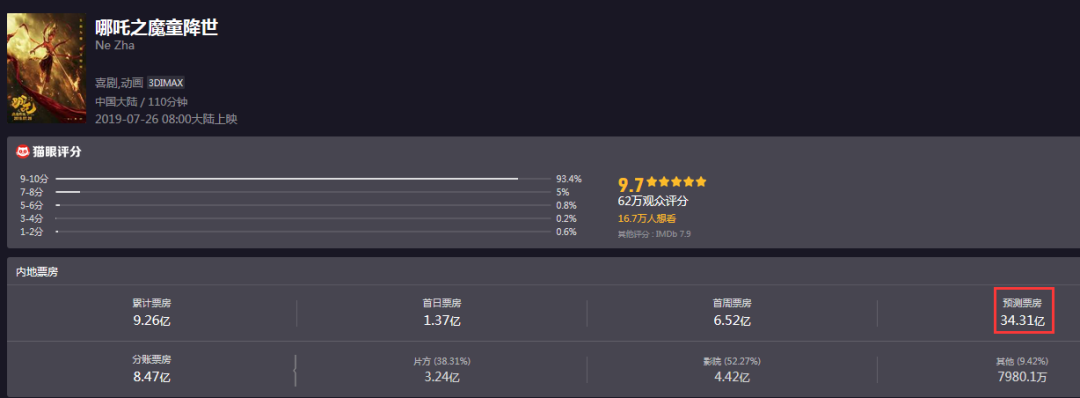
Task: Select the 3DIMAX format badge
Action: (x=165, y=83)
